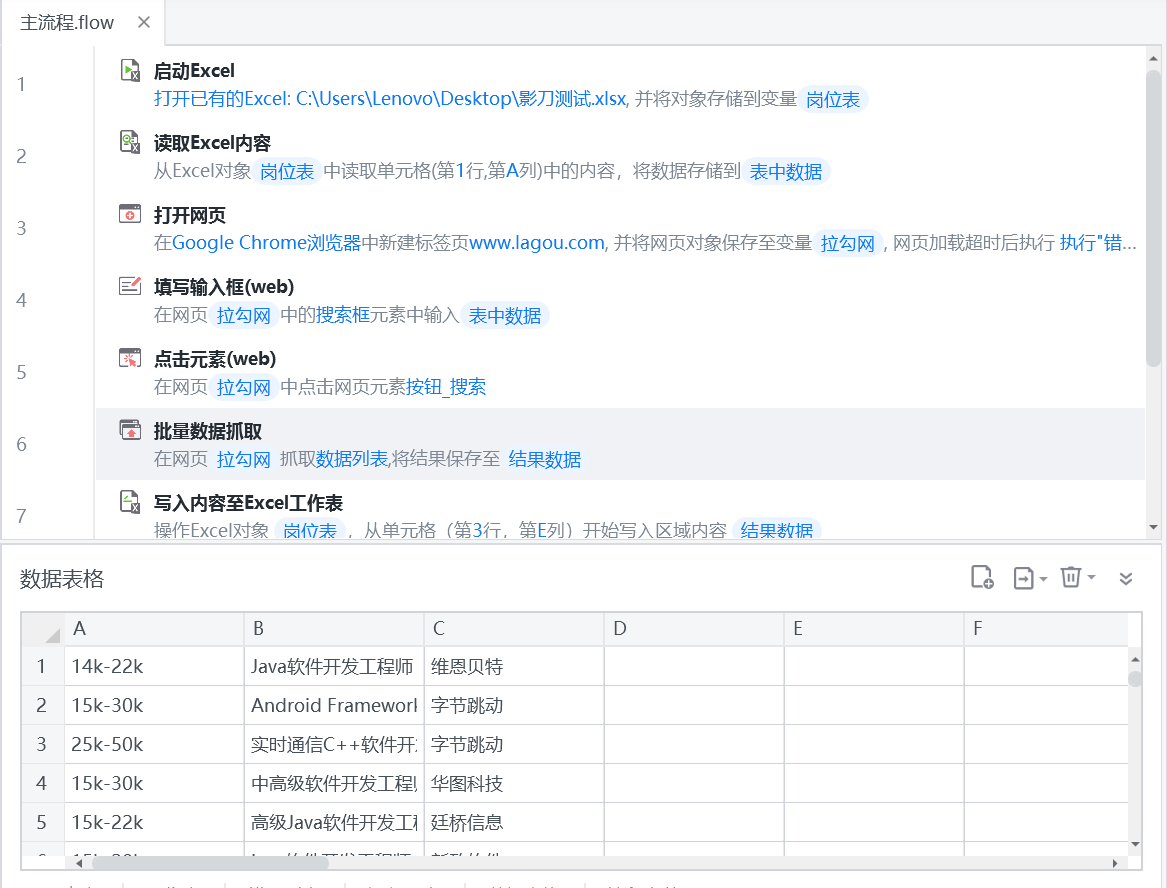Click the 填写输入框(web) step icon
The width and height of the screenshot is (1167, 888).
[130, 286]
